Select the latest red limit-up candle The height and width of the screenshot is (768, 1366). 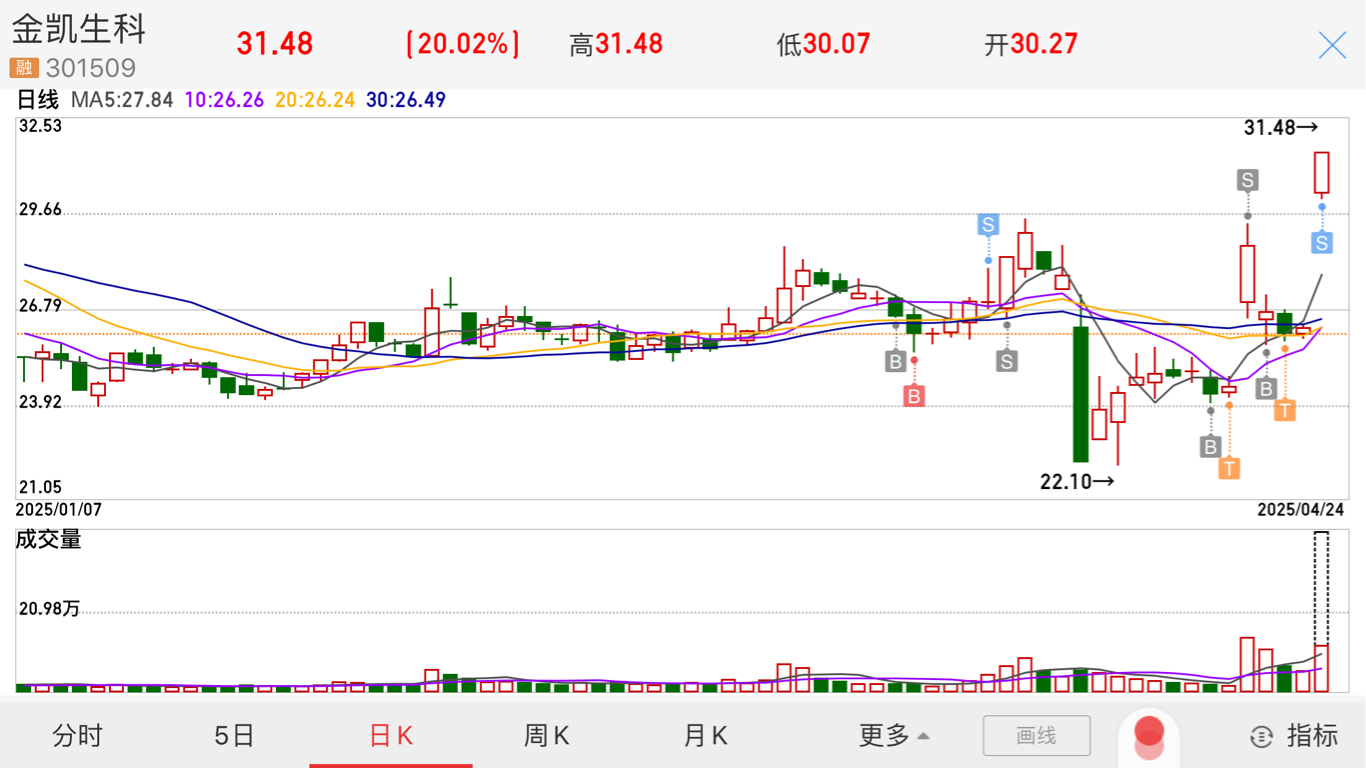[1322, 173]
